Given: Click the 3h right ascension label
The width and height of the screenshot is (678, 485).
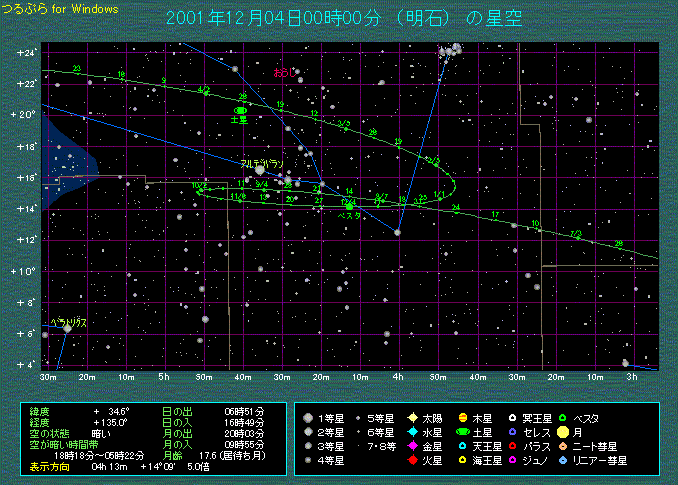Looking at the screenshot, I should coord(632,377).
